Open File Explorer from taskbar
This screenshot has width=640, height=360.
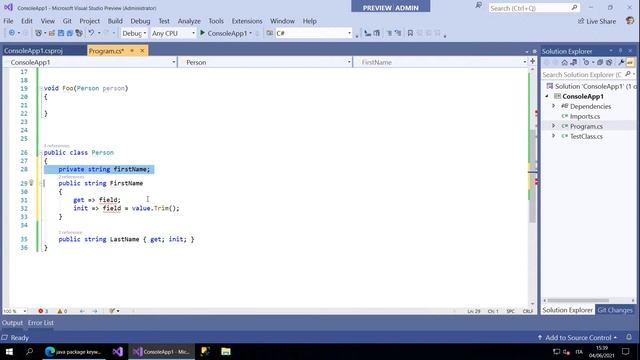tap(226, 351)
